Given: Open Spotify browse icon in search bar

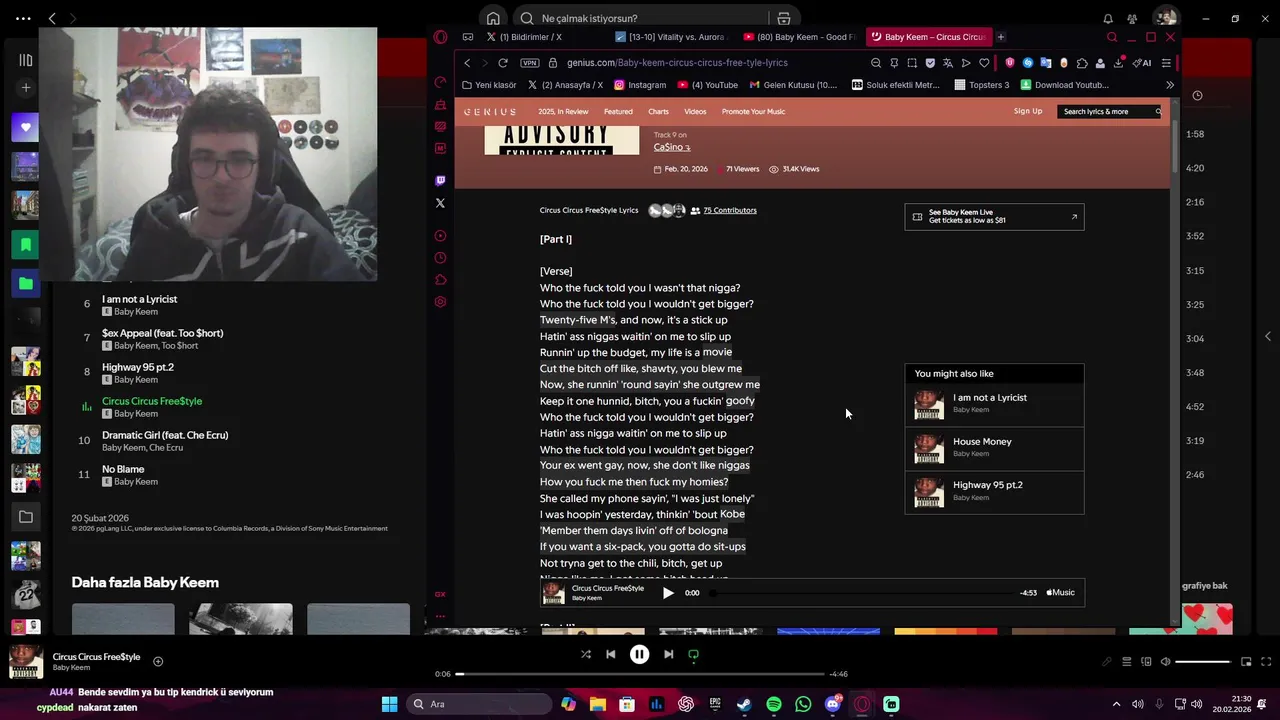Looking at the screenshot, I should point(783,18).
